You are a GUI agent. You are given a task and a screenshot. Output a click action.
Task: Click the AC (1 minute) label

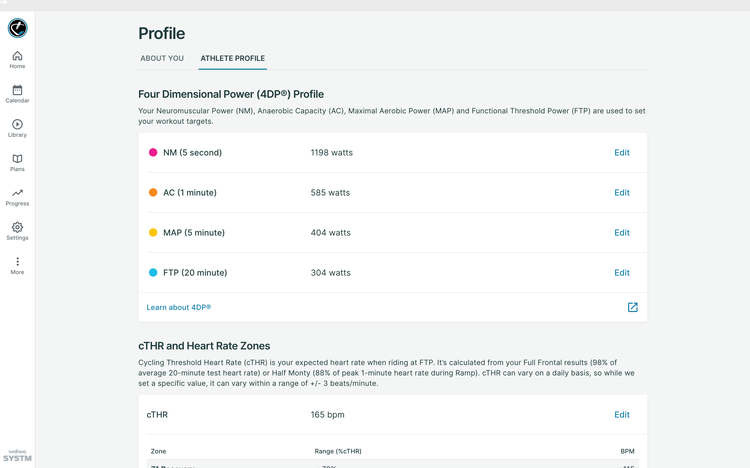[190, 193]
